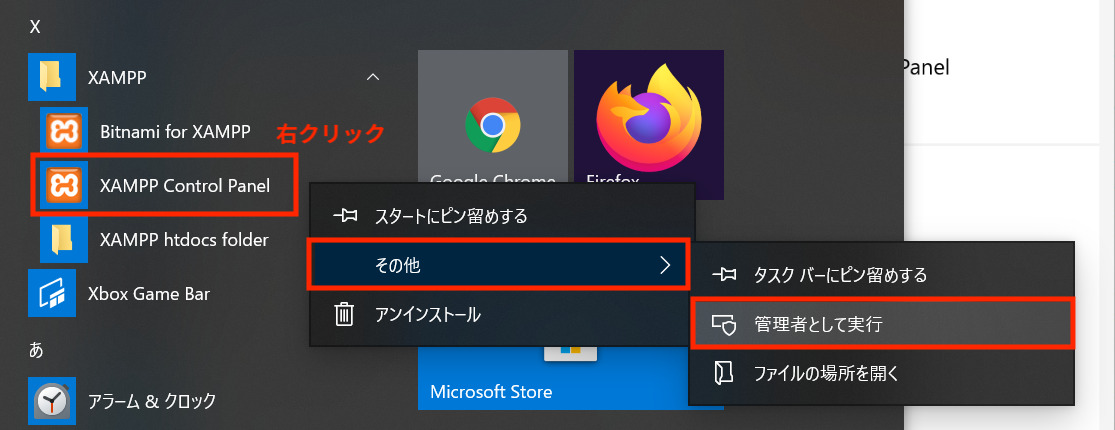Expand その他 submenu arrow

pos(666,265)
